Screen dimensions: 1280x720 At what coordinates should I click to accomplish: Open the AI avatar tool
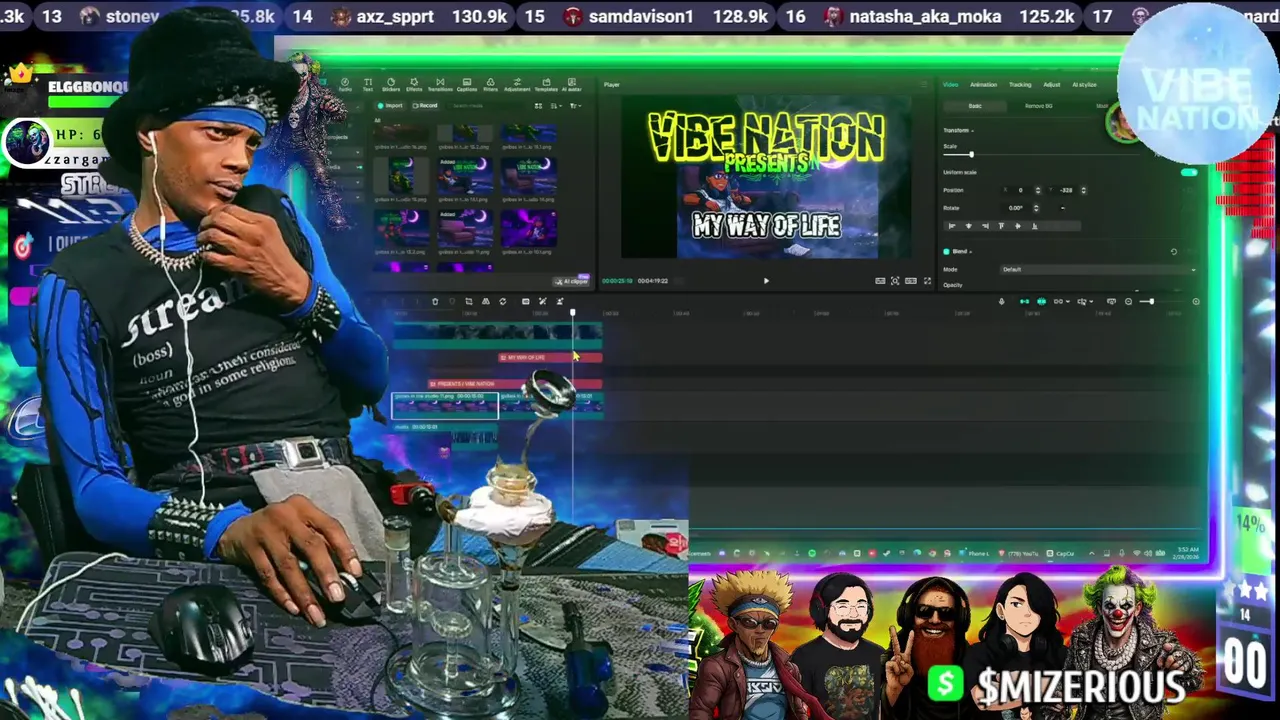click(572, 84)
